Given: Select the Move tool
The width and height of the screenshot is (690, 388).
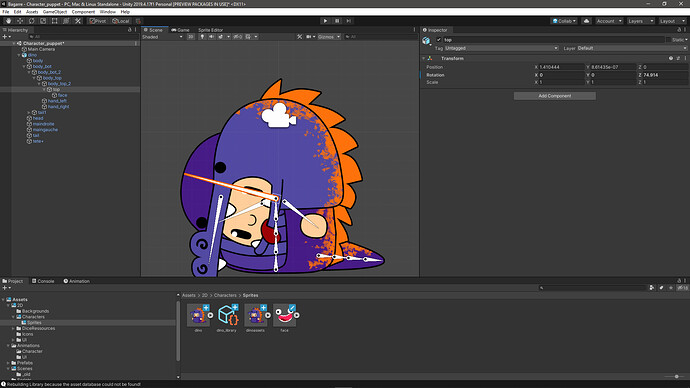Looking at the screenshot, I should [x=20, y=21].
